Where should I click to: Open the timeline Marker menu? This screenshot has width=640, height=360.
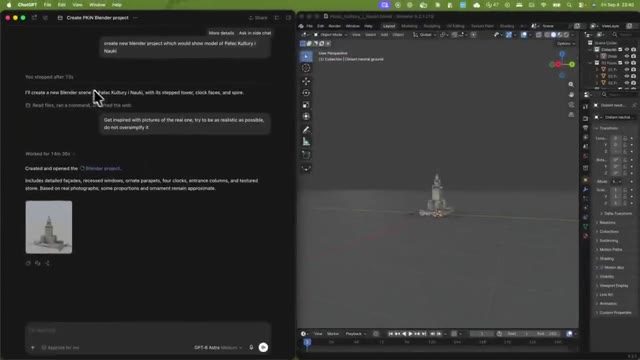click(333, 334)
